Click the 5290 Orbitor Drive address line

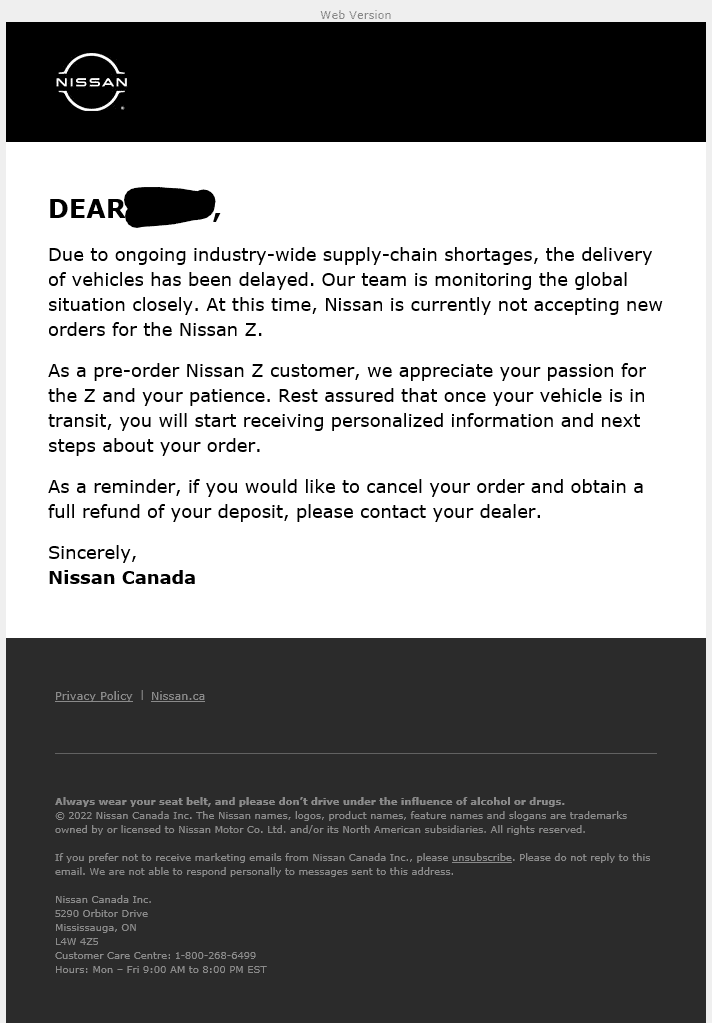(101, 913)
